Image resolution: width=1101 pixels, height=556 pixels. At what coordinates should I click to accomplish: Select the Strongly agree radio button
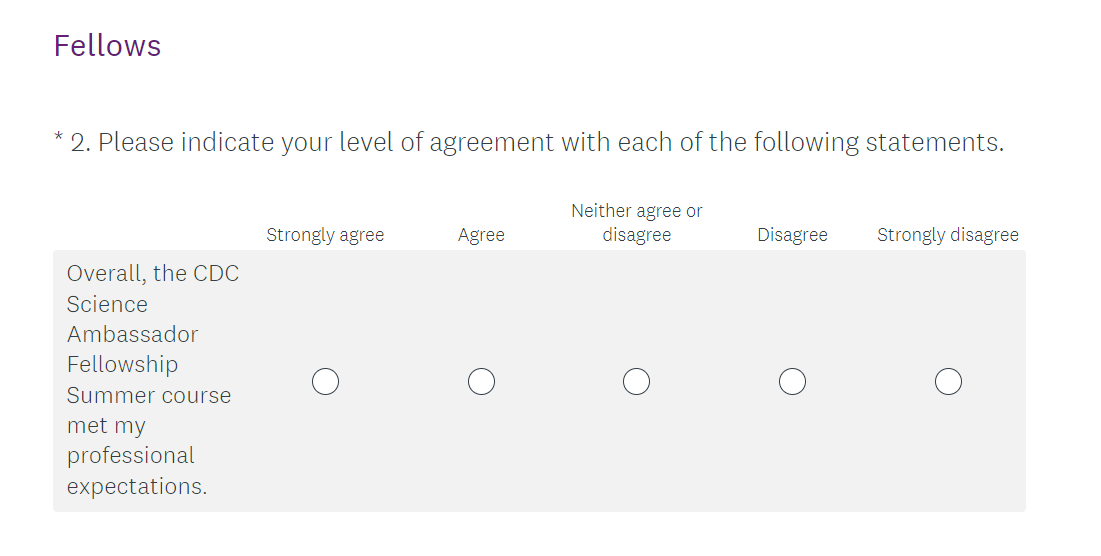coord(325,382)
